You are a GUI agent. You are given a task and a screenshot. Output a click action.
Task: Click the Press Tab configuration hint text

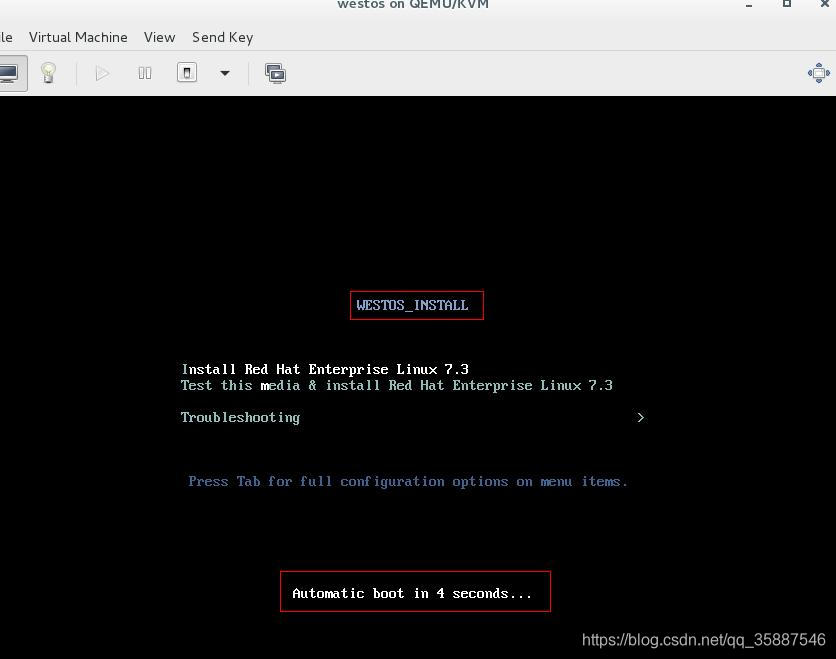point(408,481)
